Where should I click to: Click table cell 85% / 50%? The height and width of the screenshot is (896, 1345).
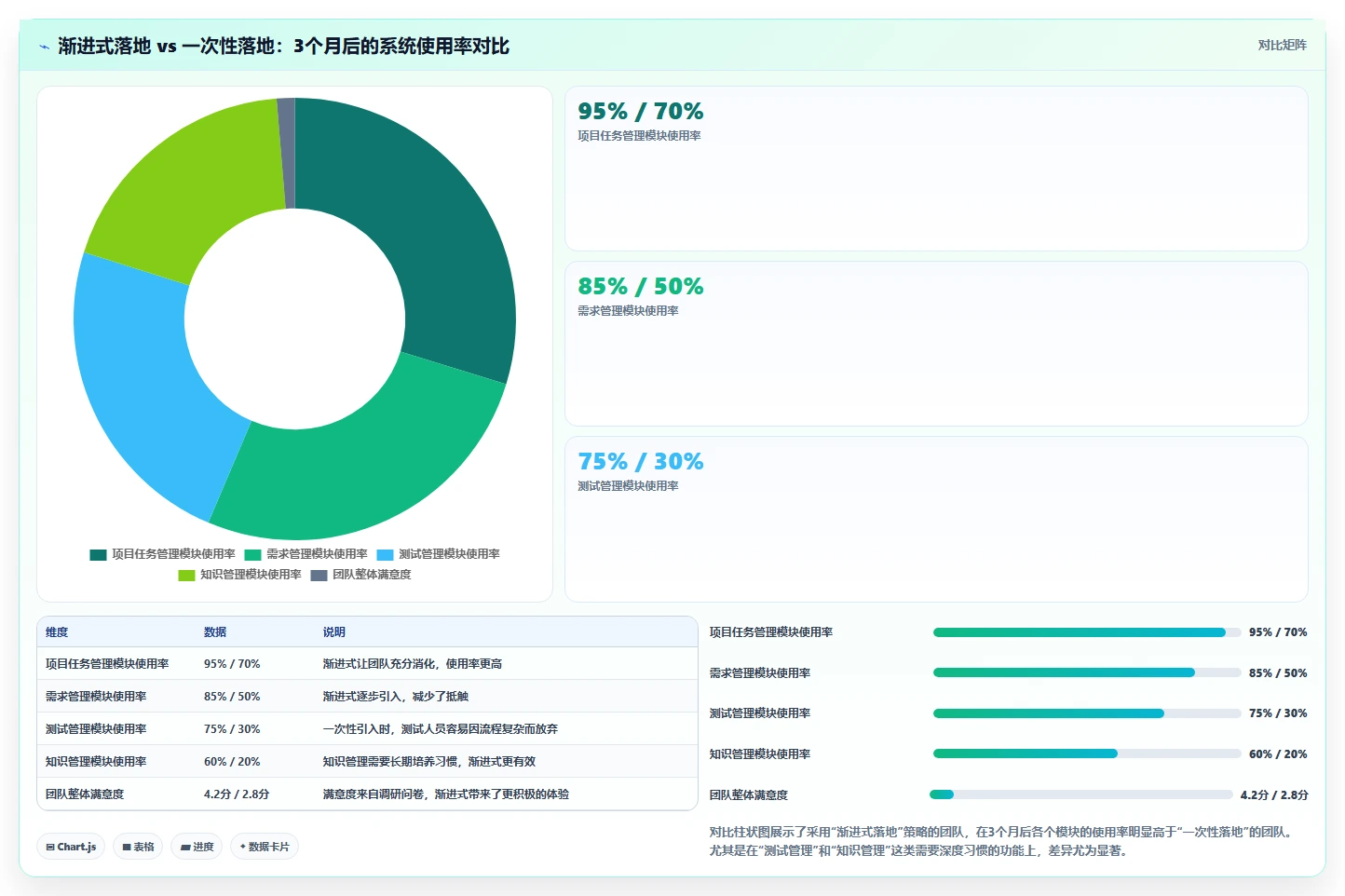(x=232, y=697)
